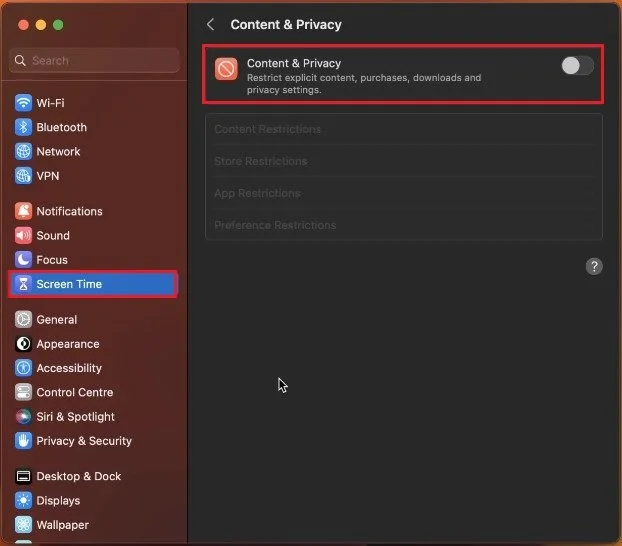Click the Network globe icon

tap(23, 151)
